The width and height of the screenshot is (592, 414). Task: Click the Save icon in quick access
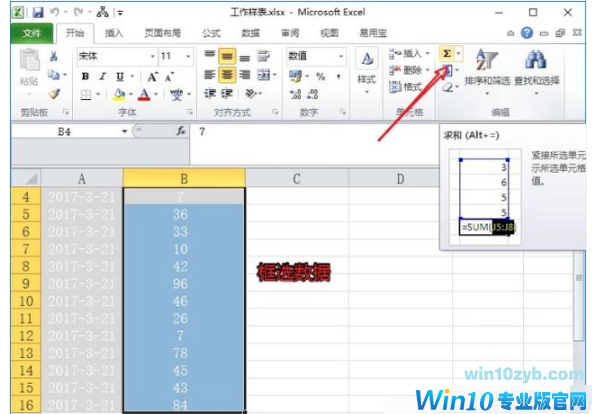38,13
